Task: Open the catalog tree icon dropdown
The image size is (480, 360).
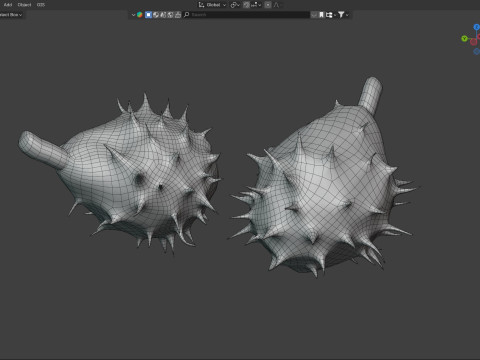Action: point(330,15)
